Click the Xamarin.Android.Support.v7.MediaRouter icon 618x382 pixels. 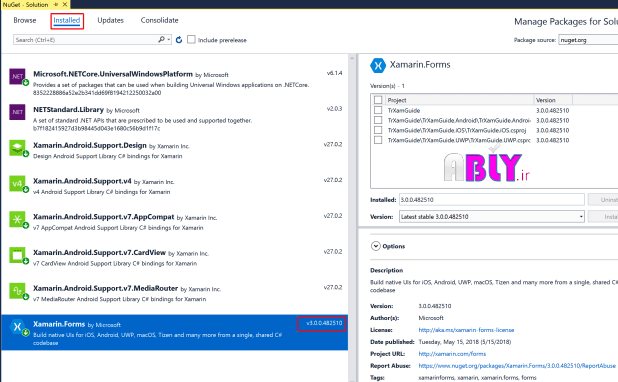[x=17, y=291]
